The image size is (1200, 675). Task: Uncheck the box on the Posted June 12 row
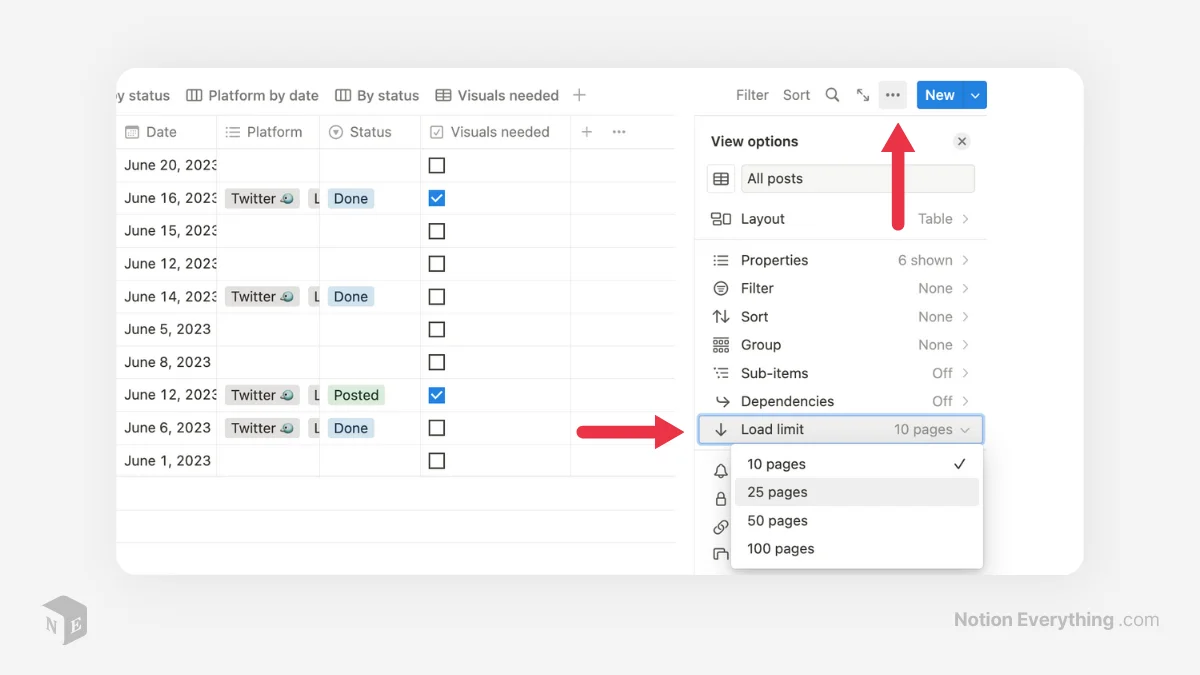(436, 394)
